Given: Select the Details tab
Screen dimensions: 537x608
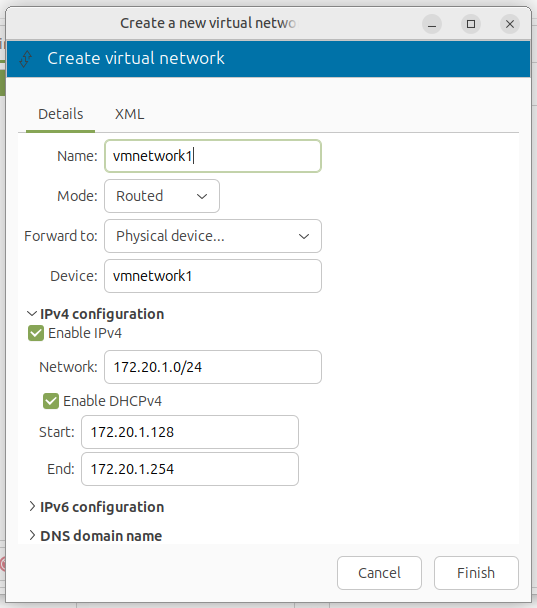Looking at the screenshot, I should pyautogui.click(x=60, y=114).
